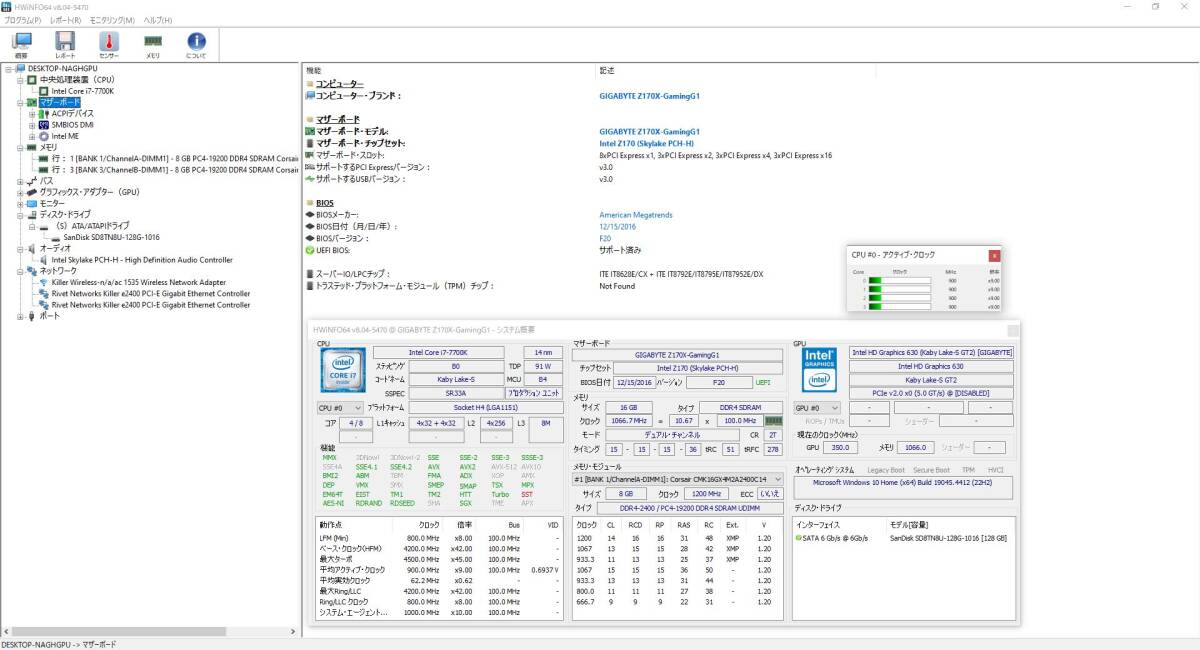Click the motherboard icon beside マザーボード
1200x650 pixels.
pos(33,102)
